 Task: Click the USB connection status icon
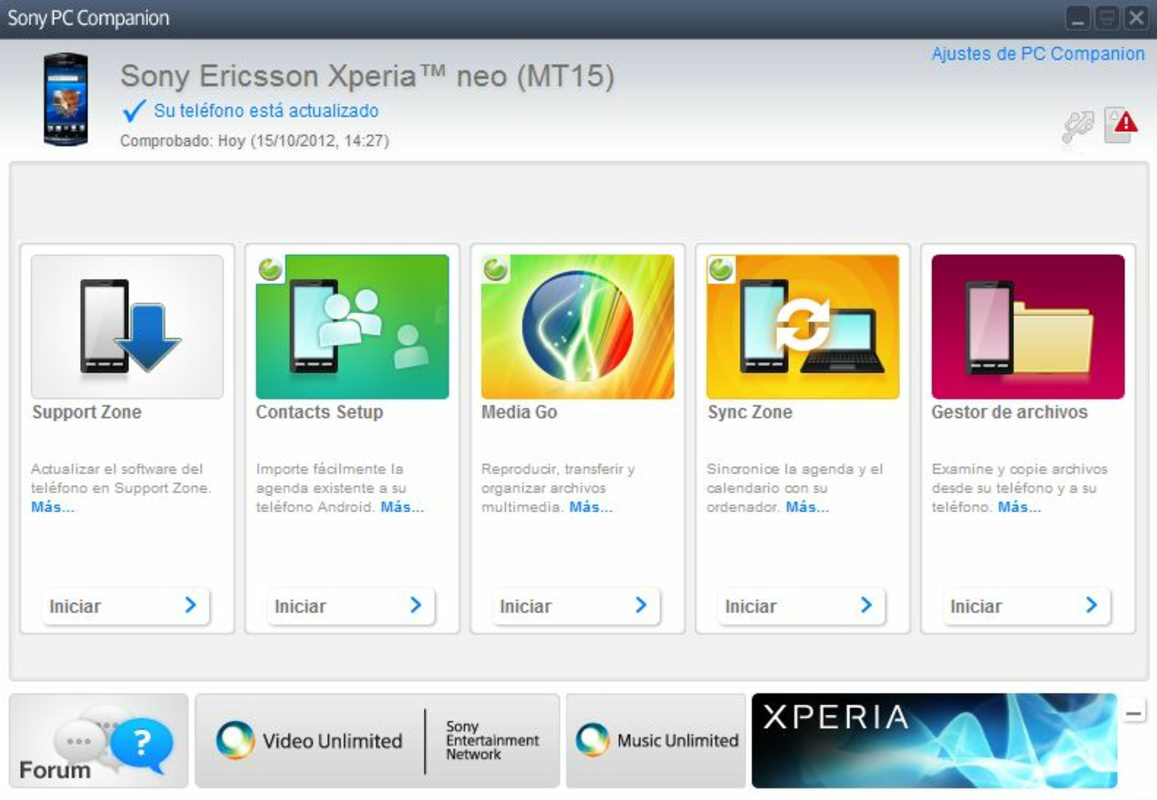pyautogui.click(x=1077, y=128)
